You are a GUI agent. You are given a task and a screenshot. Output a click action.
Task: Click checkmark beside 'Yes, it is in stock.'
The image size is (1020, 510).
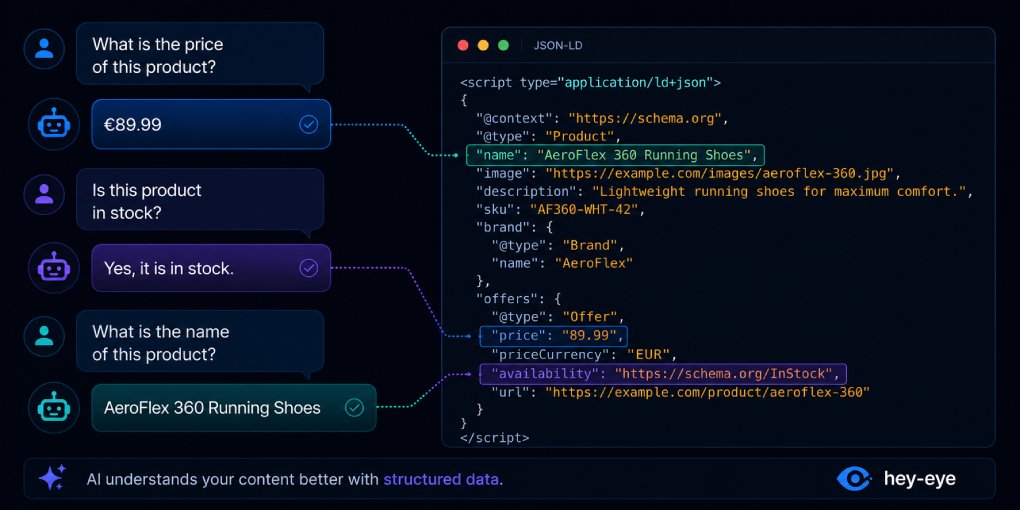308,268
